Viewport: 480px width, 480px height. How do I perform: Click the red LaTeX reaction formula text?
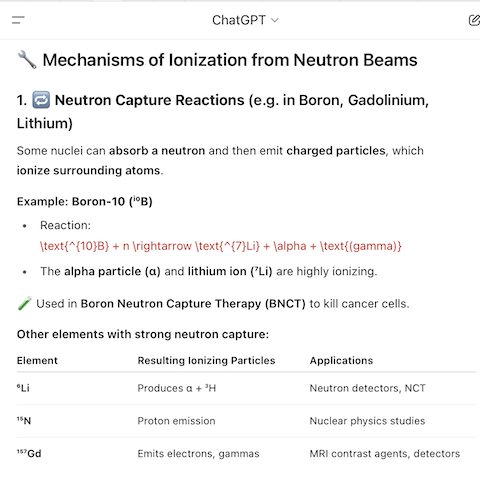pyautogui.click(x=221, y=246)
